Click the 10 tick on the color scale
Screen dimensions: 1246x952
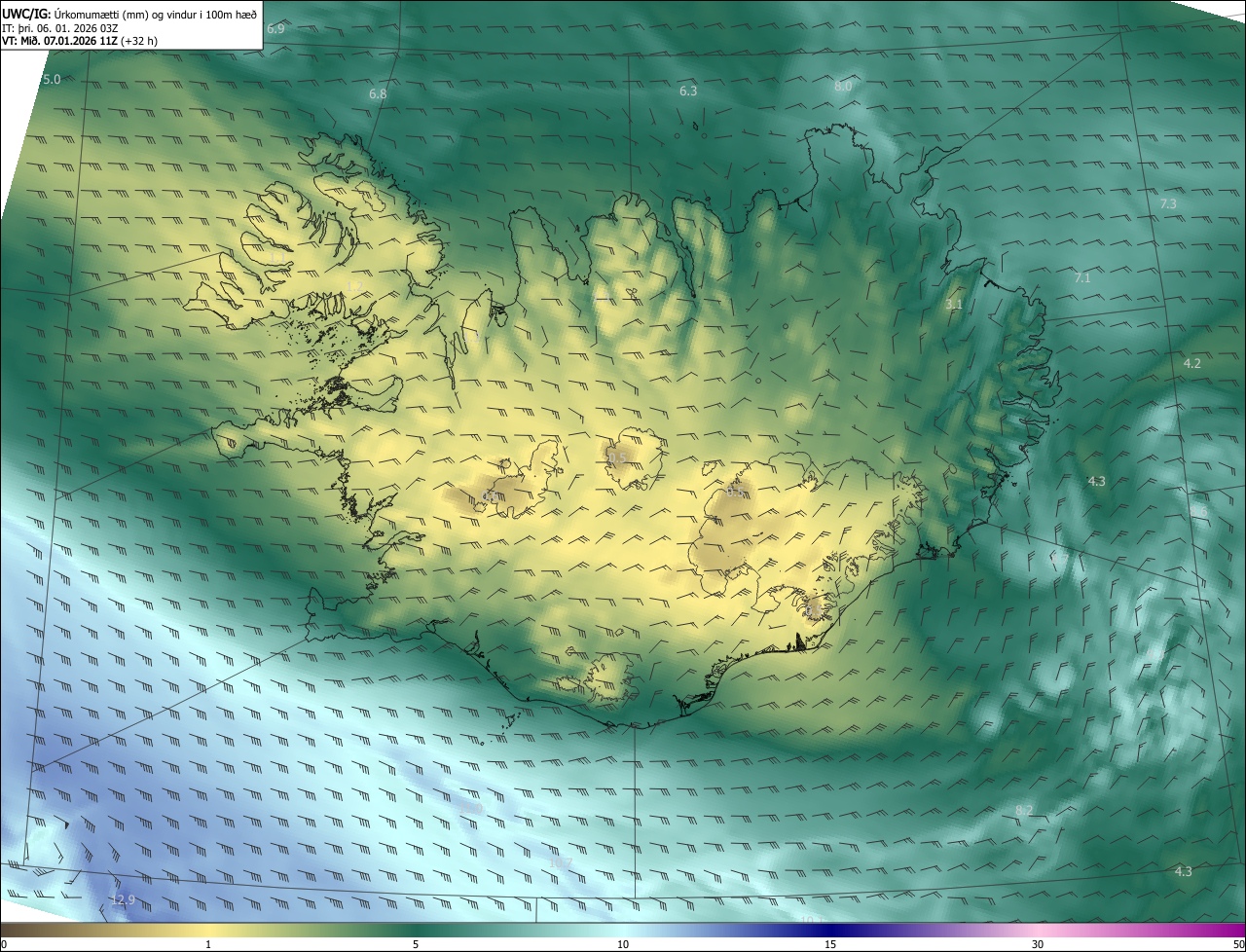click(623, 944)
